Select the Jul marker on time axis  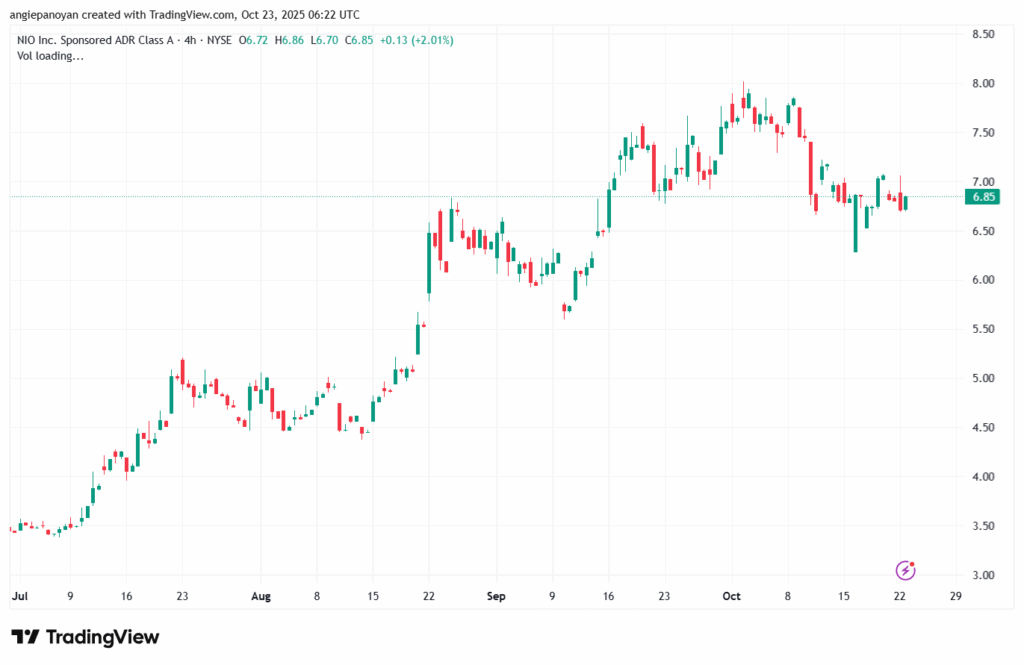point(19,595)
